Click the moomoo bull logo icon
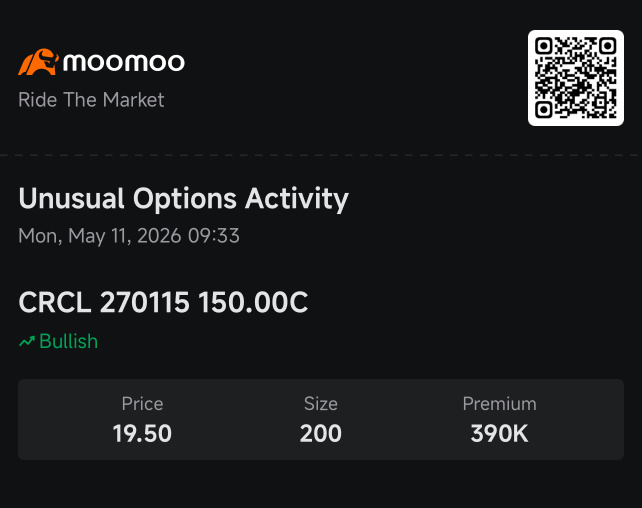 click(x=38, y=62)
